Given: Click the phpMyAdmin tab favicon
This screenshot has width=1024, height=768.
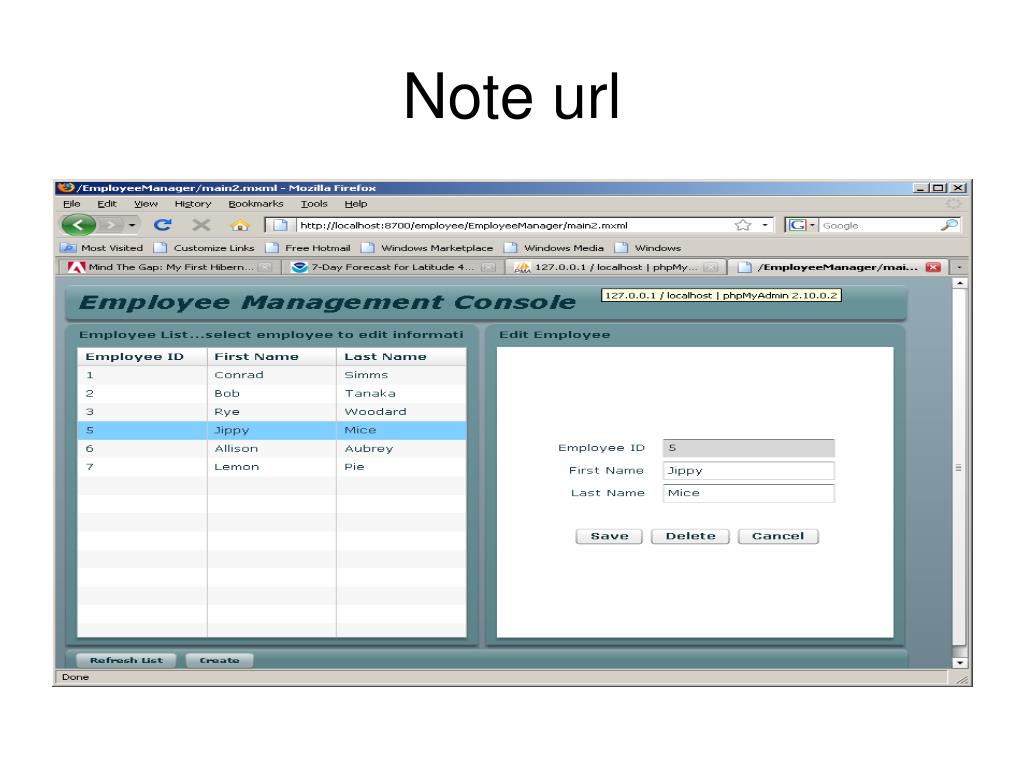Looking at the screenshot, I should coord(522,267).
